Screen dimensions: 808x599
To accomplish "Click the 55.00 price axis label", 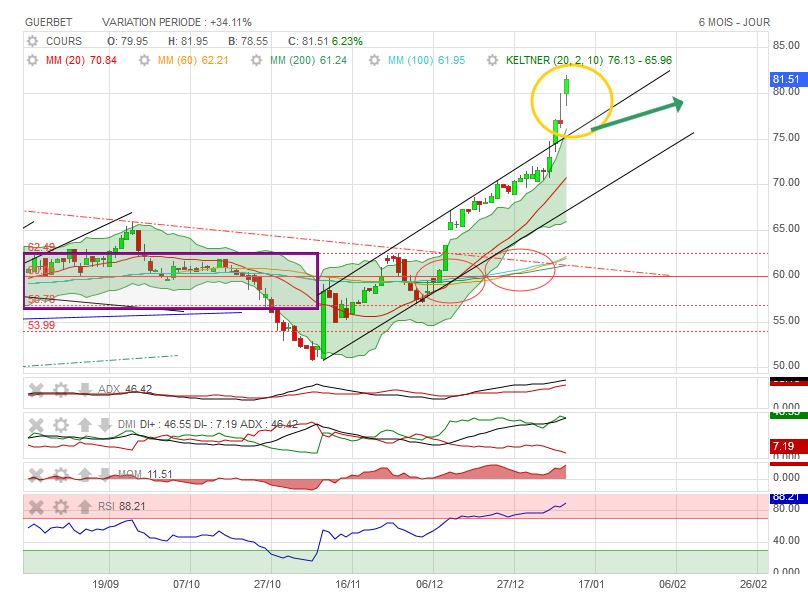I will click(786, 320).
